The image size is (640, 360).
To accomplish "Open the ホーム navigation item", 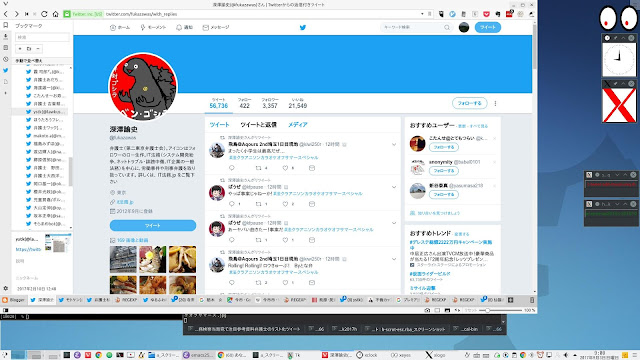I will [x=120, y=27].
